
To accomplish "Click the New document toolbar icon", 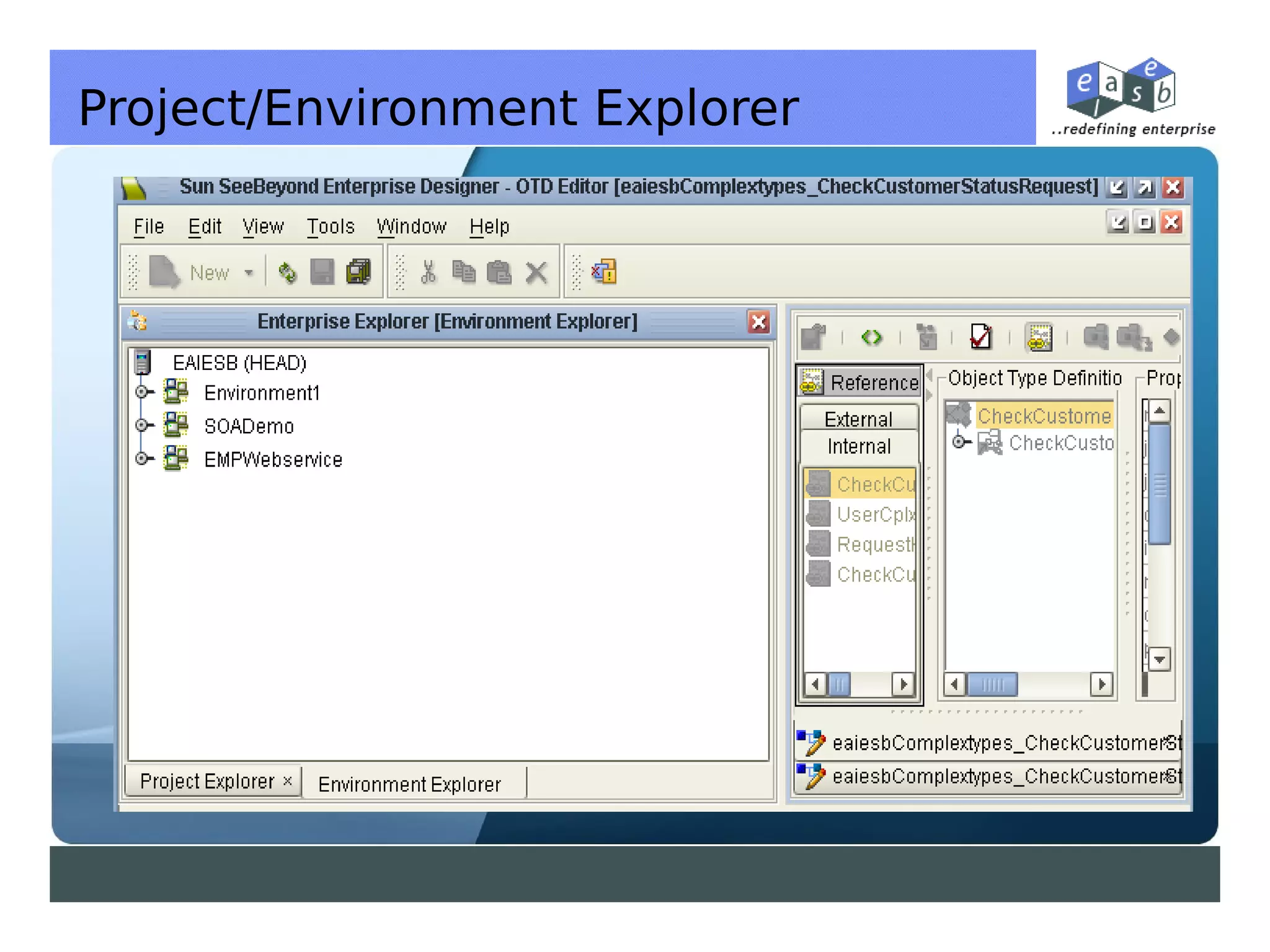I will tap(164, 272).
